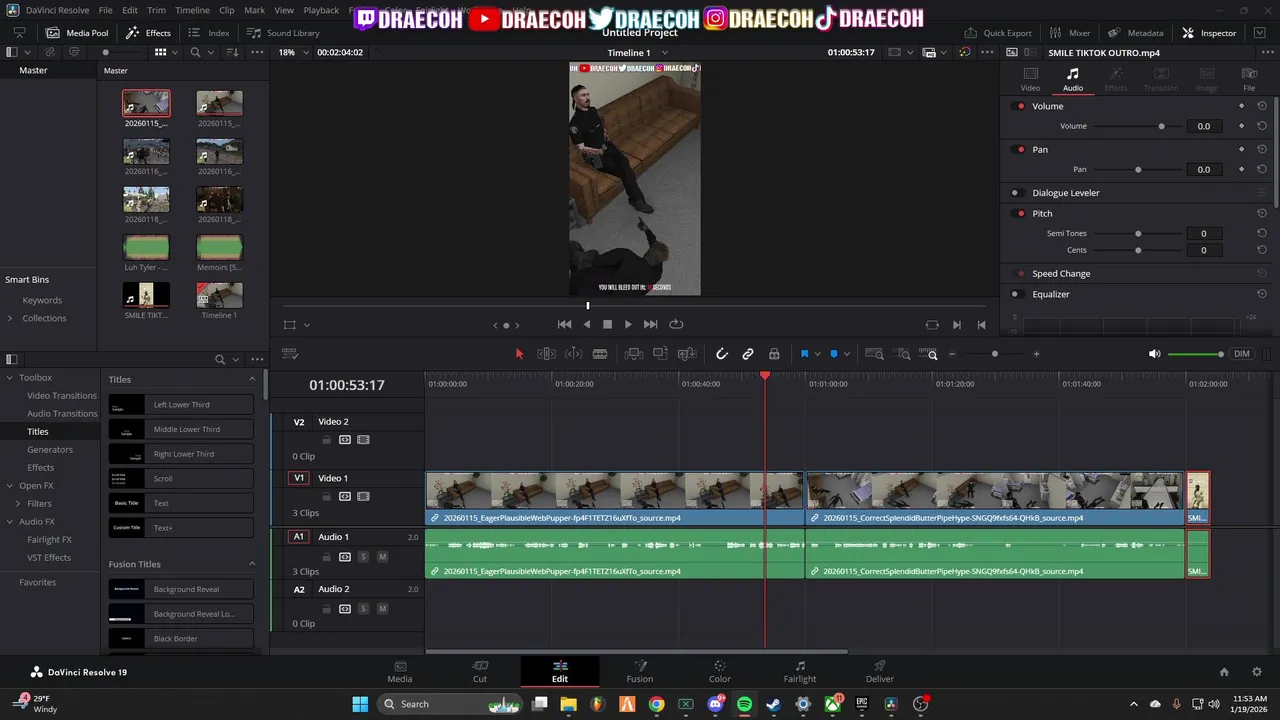Open Inspector Video tab
1280x720 pixels.
(x=1030, y=79)
